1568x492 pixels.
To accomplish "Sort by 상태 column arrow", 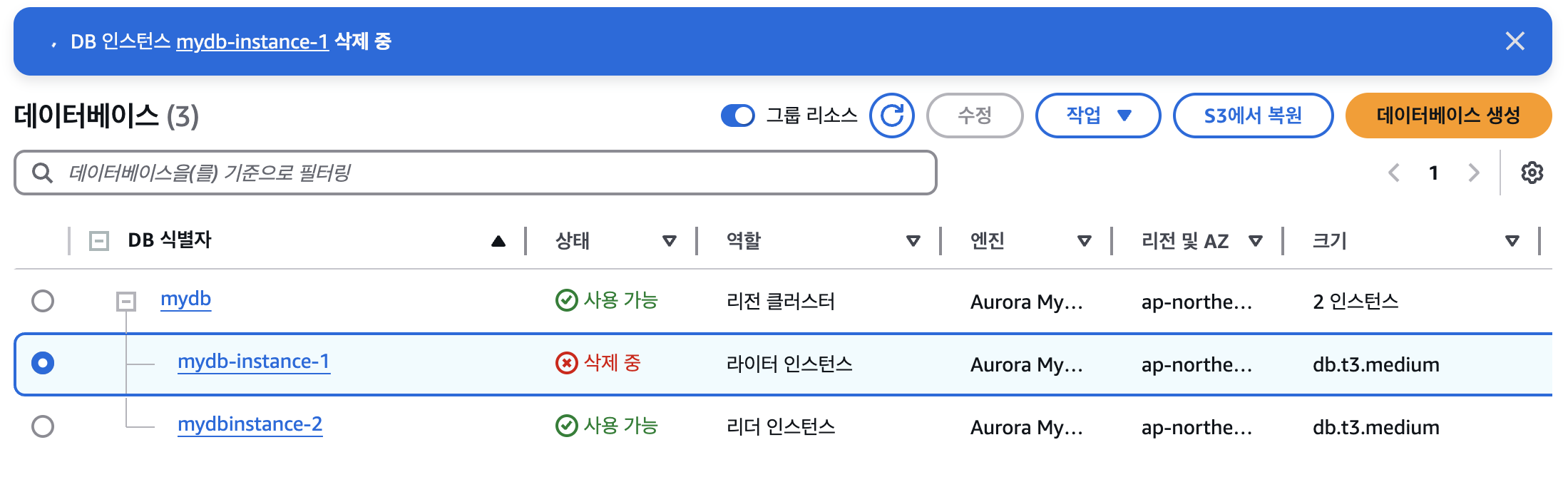I will [670, 241].
